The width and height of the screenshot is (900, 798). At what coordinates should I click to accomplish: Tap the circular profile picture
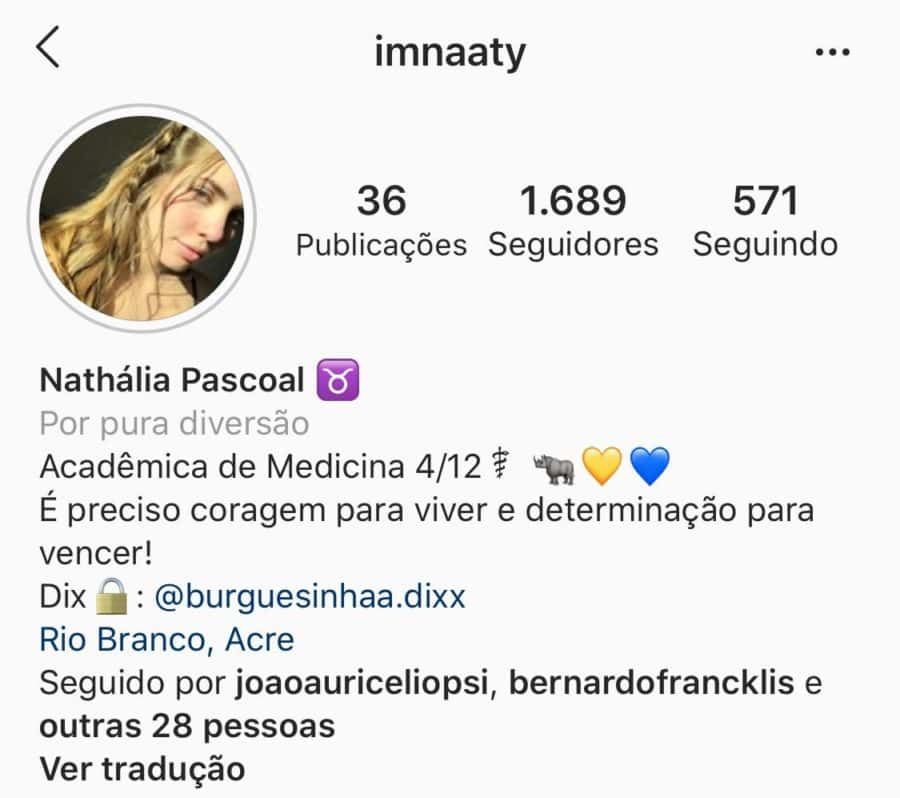pos(142,218)
